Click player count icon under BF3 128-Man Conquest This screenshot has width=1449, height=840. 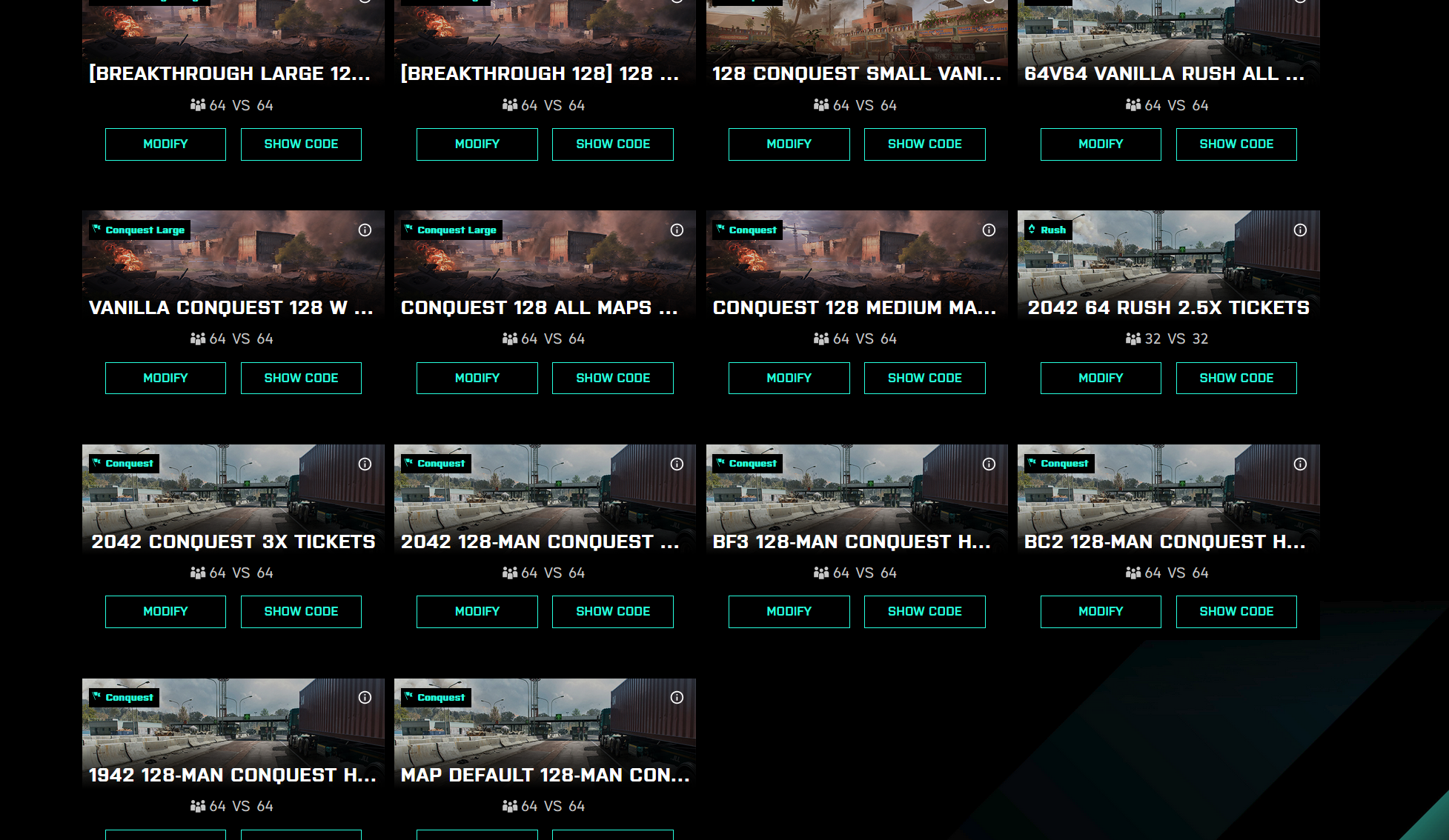click(821, 573)
